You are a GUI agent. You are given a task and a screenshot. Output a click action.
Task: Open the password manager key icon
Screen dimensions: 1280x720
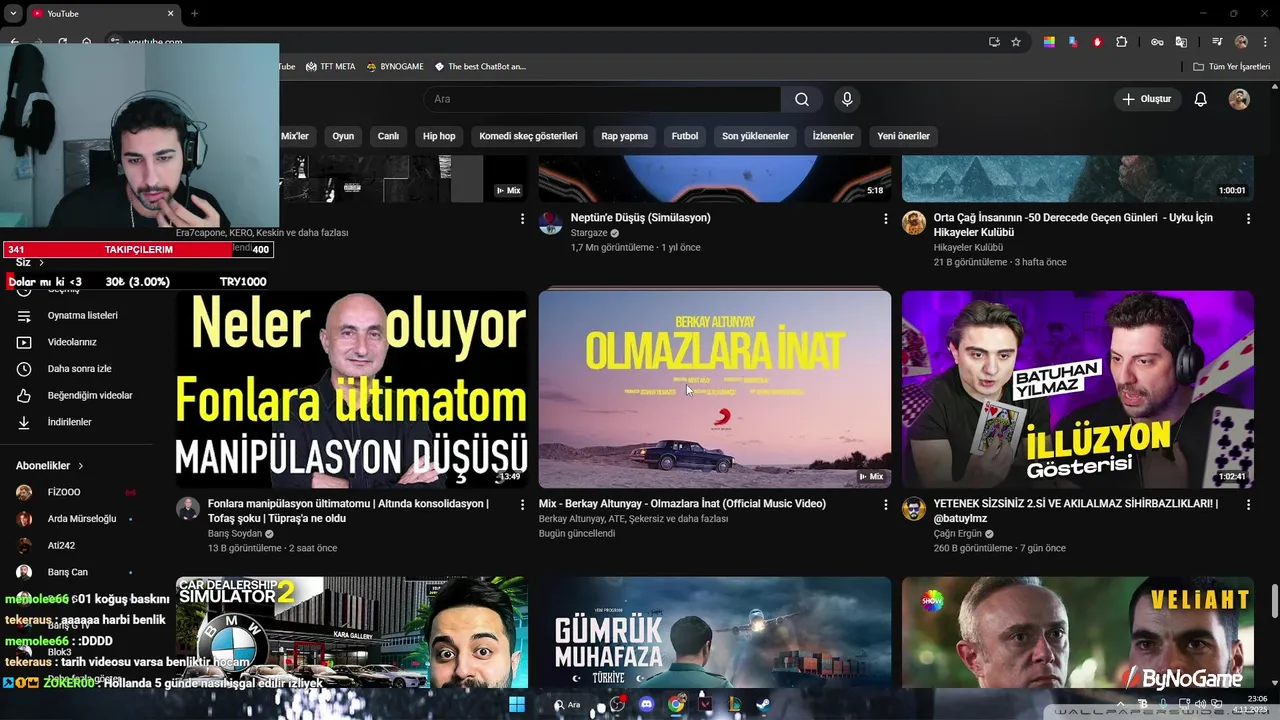(x=1157, y=42)
